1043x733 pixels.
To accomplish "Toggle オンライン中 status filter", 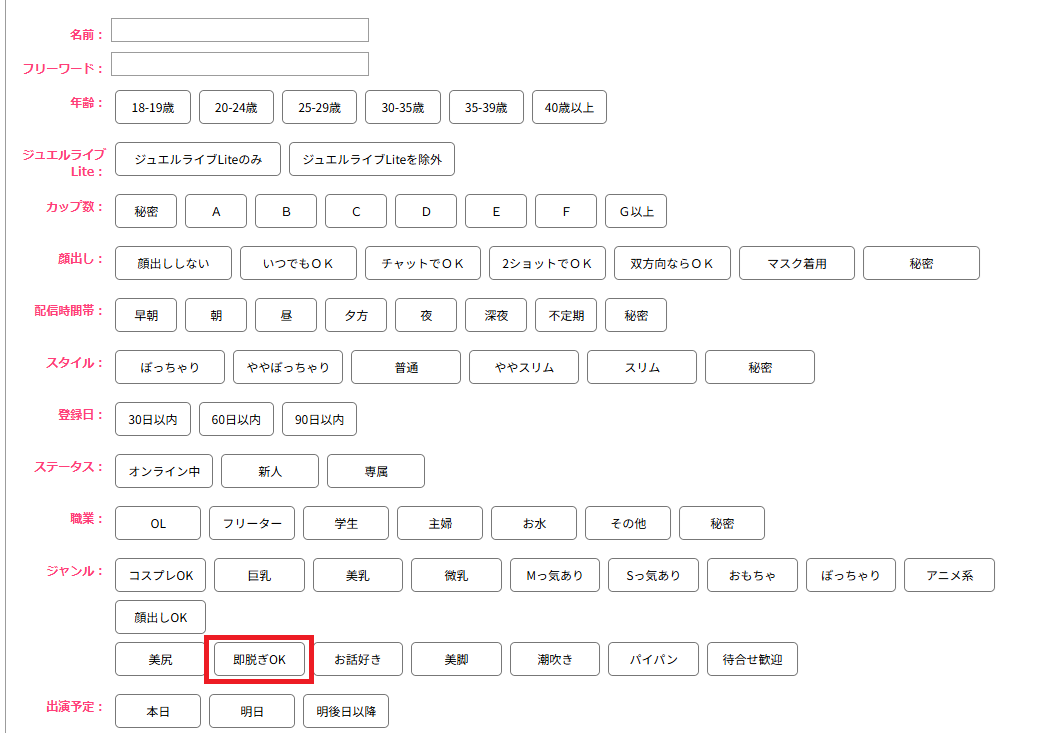I will tap(164, 471).
